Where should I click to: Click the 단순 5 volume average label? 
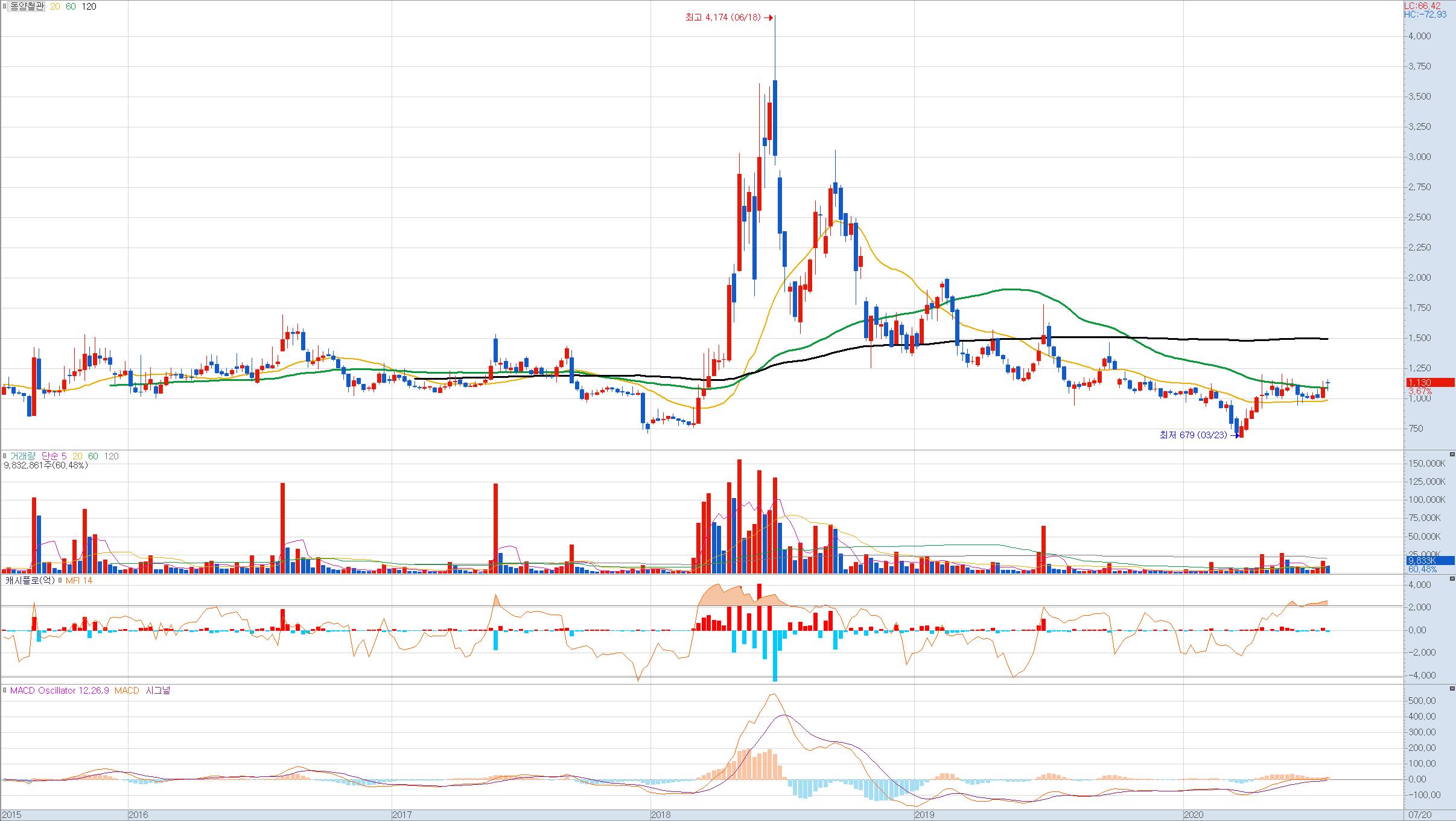click(x=54, y=456)
